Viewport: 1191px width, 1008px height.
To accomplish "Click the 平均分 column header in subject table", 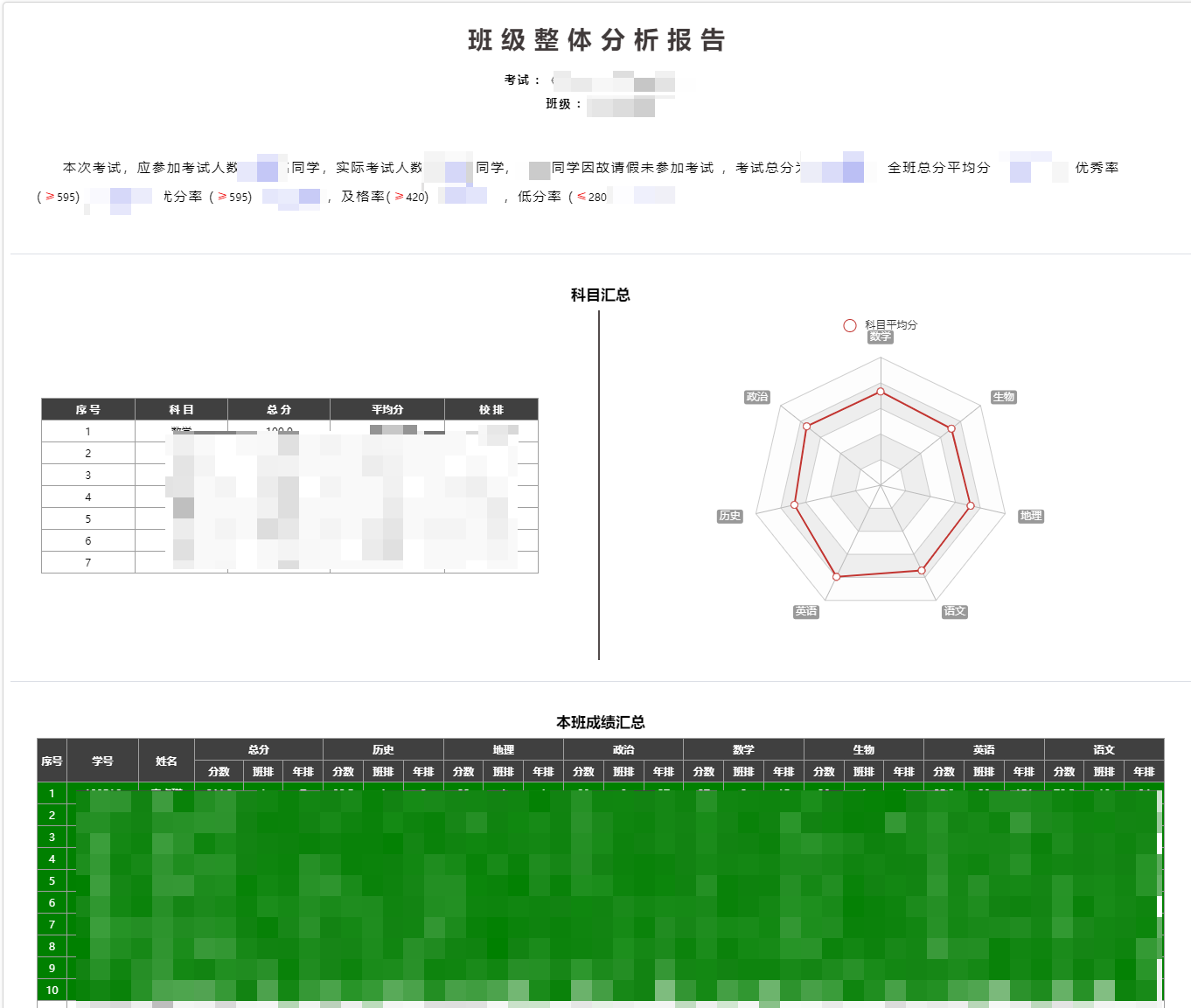I will pyautogui.click(x=387, y=409).
